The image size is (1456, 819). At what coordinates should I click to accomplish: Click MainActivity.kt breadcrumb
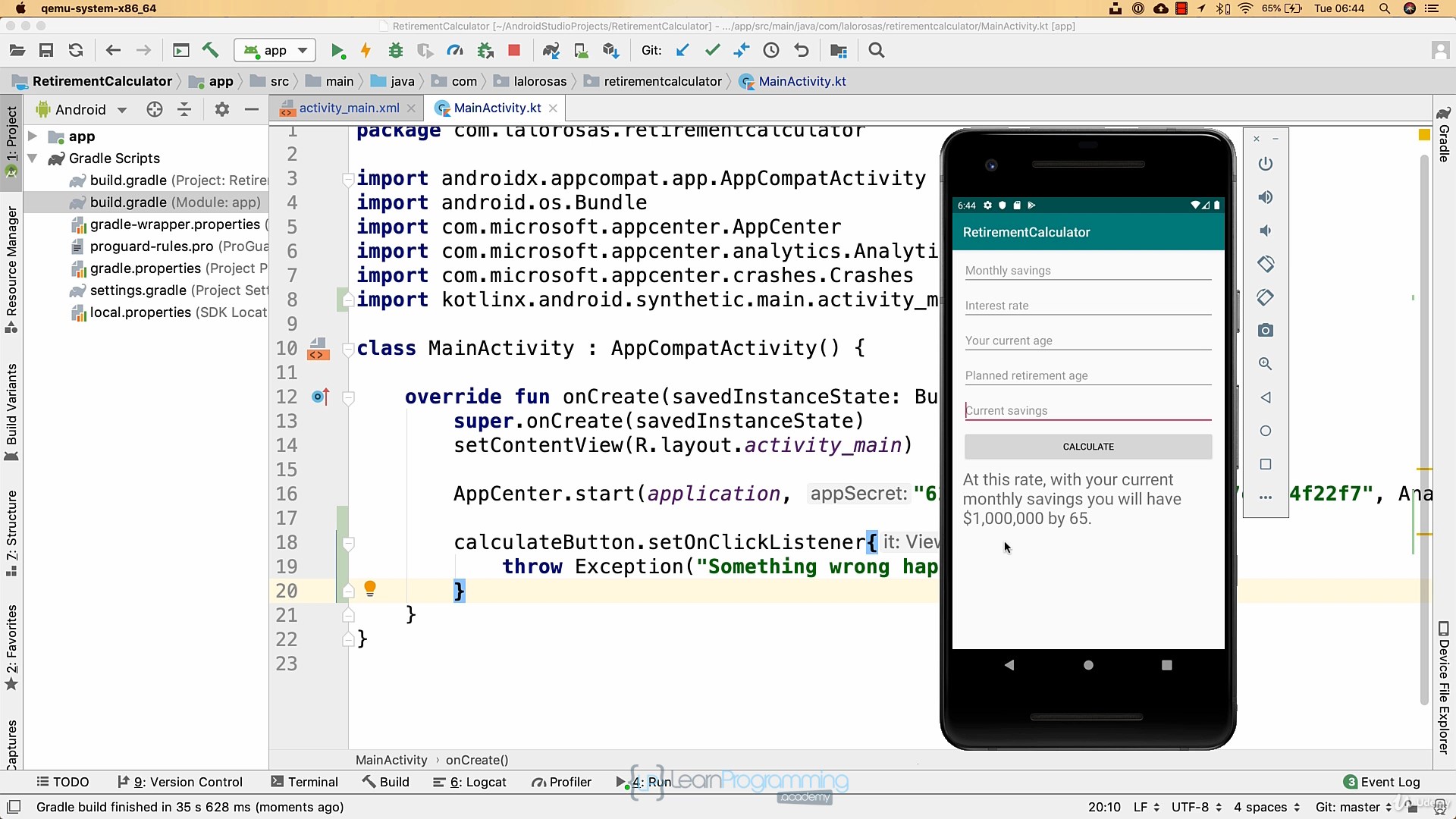[x=793, y=81]
